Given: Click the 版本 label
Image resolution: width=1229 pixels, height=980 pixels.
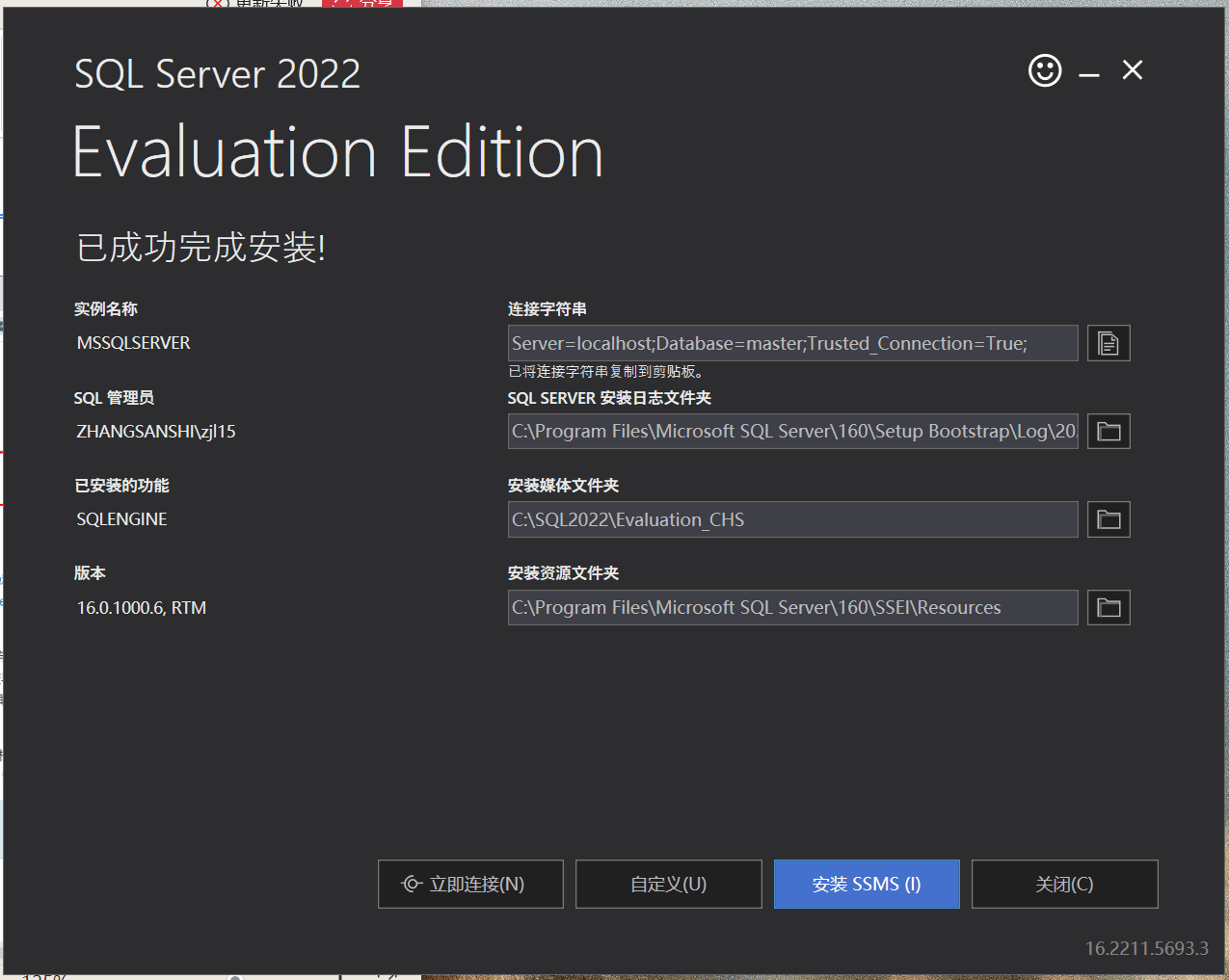Looking at the screenshot, I should click(x=90, y=573).
